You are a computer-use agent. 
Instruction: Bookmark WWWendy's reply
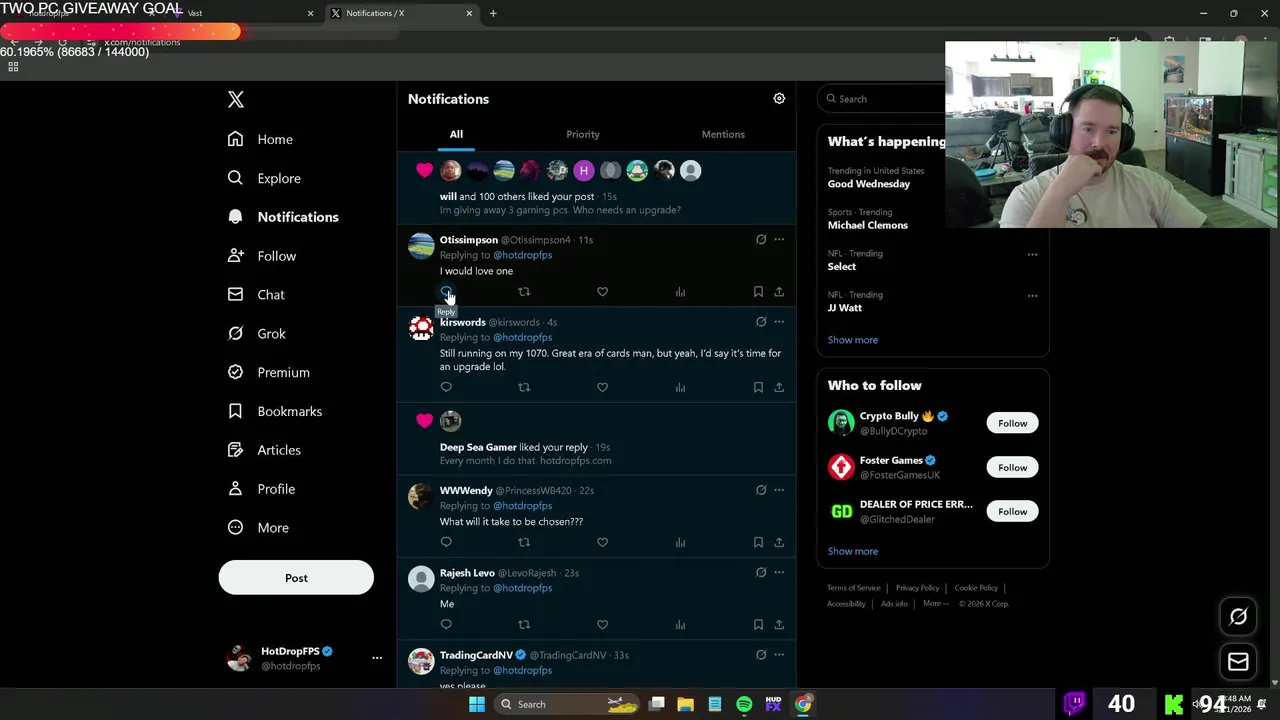coord(758,542)
